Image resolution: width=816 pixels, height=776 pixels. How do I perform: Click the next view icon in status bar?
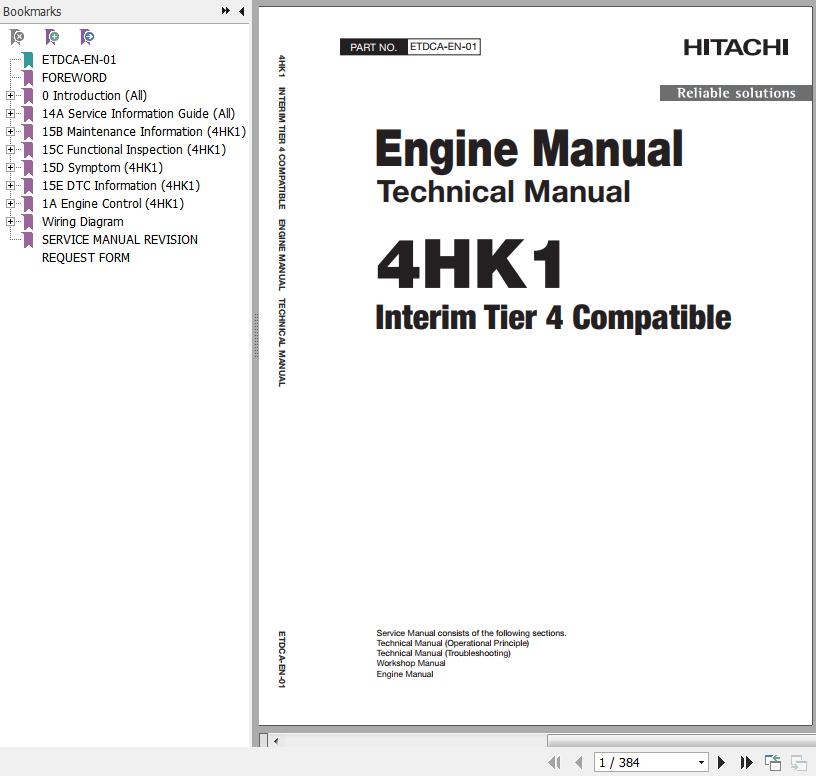point(798,762)
